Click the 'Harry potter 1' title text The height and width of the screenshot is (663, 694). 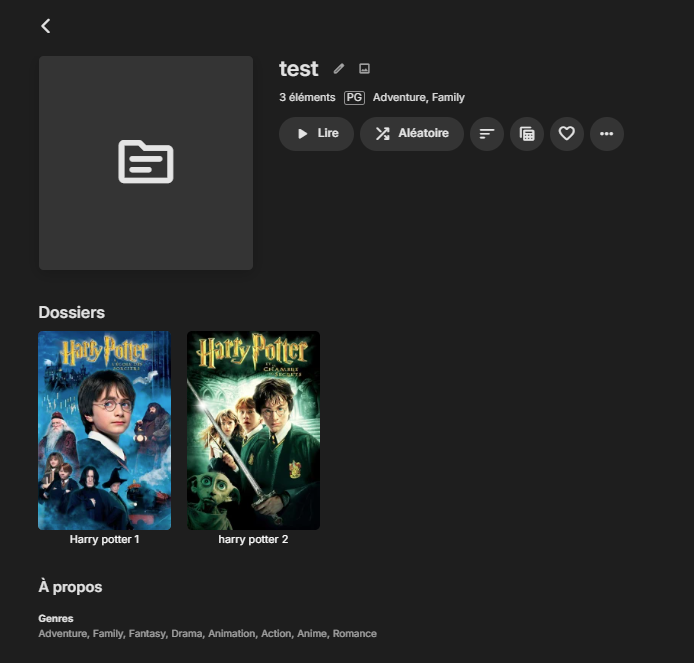click(104, 540)
